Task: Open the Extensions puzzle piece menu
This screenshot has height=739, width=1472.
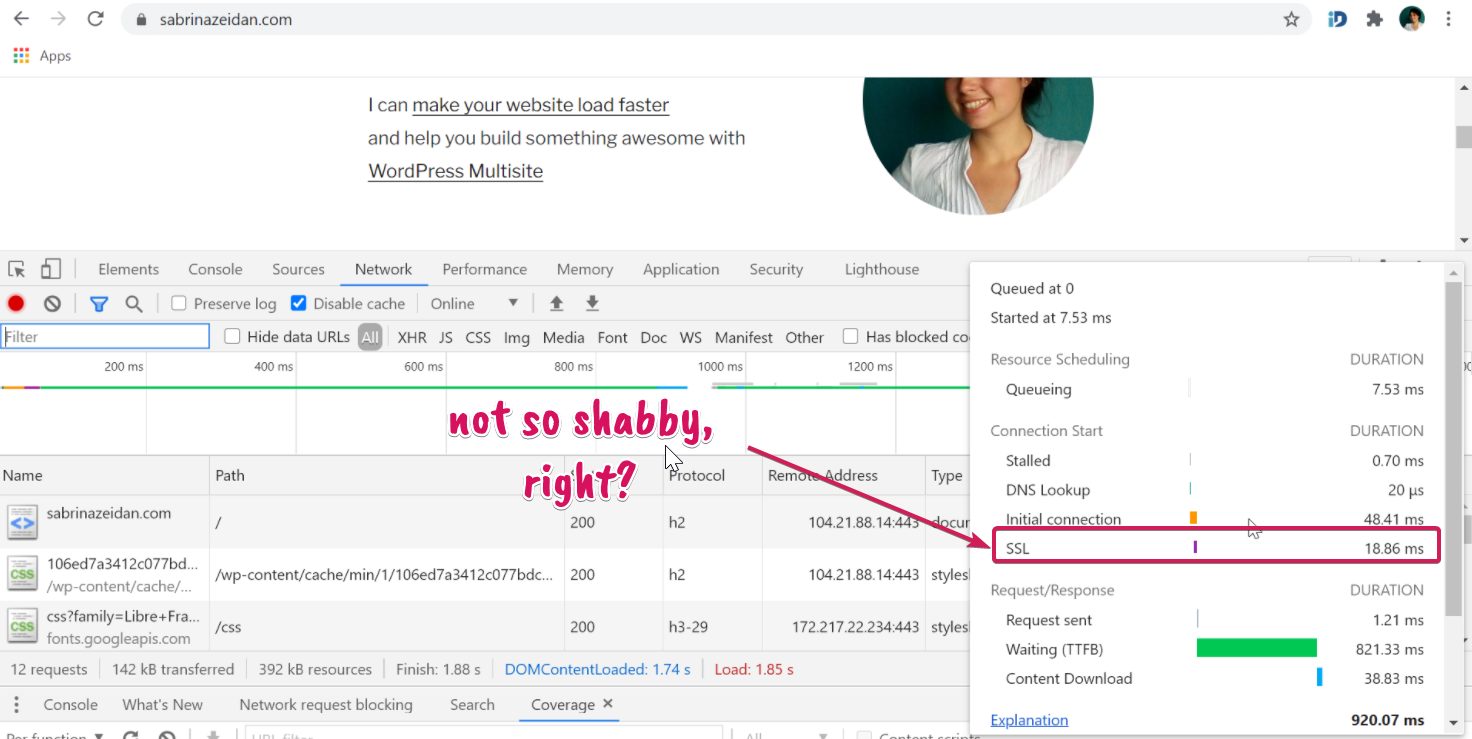Action: coord(1375,19)
